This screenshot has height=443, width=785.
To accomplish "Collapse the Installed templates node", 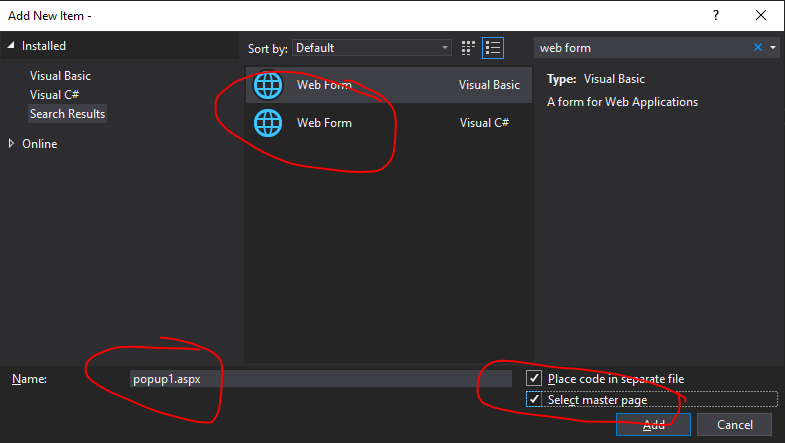I will (11, 46).
